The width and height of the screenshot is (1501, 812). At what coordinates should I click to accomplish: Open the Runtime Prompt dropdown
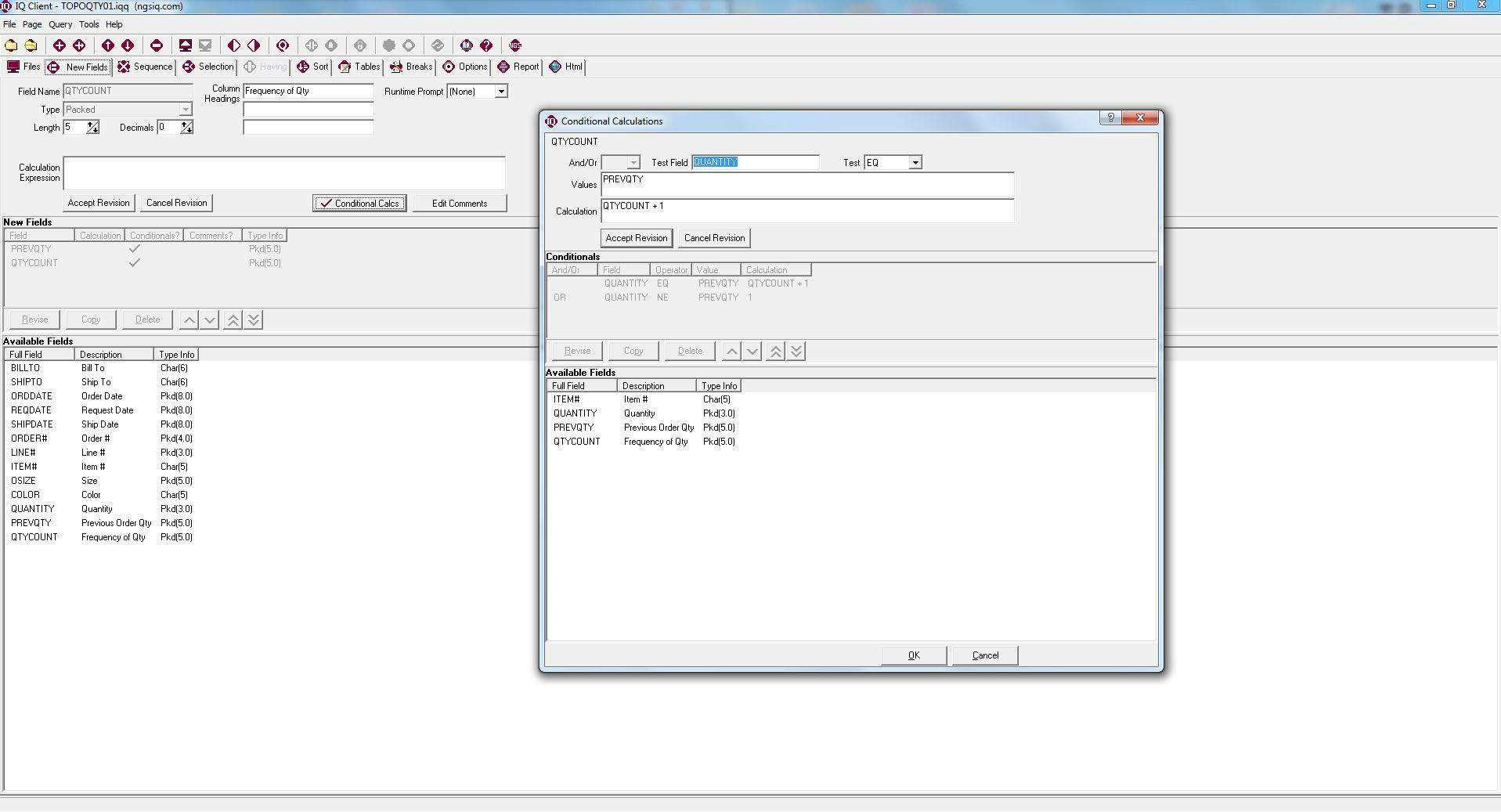pos(502,91)
